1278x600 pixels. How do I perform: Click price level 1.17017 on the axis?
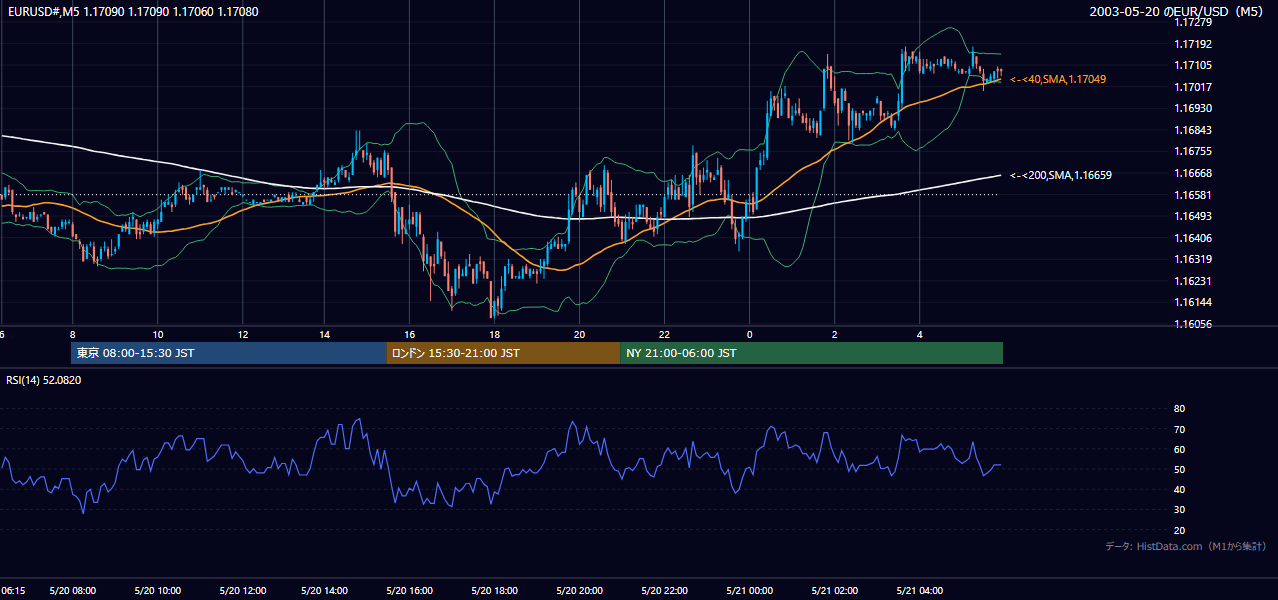pos(1195,87)
